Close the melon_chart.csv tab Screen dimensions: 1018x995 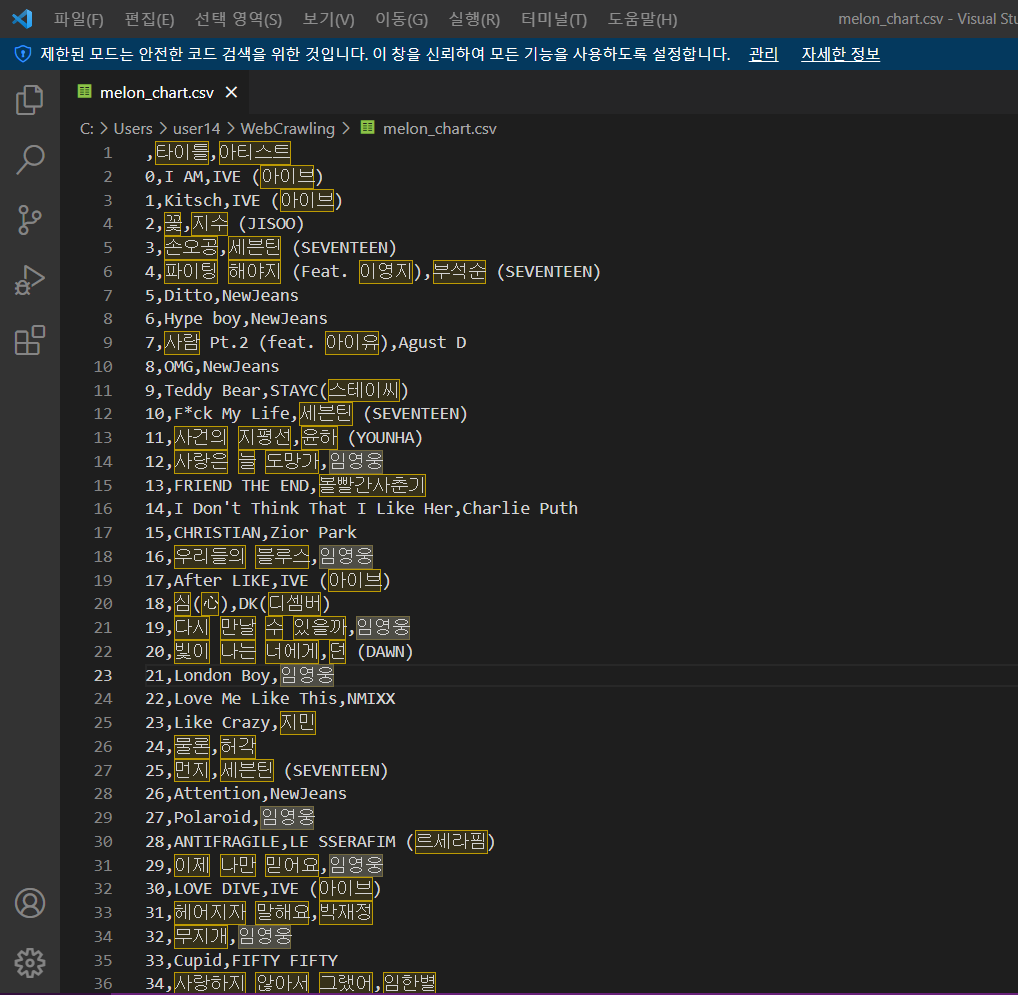click(231, 92)
